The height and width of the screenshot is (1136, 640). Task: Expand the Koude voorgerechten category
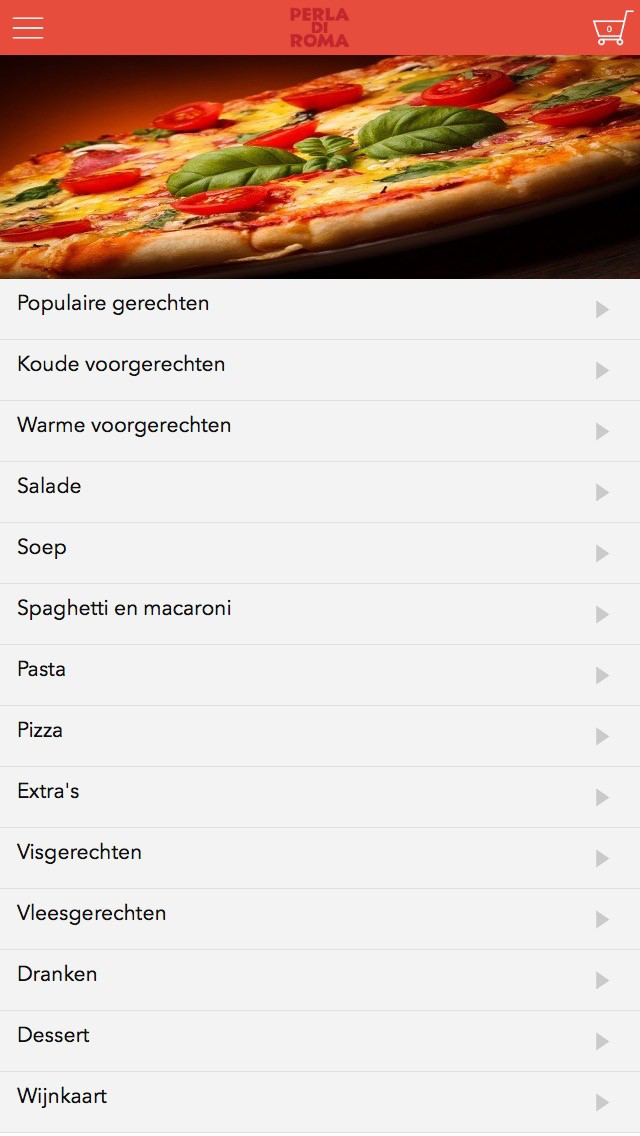pyautogui.click(x=320, y=370)
